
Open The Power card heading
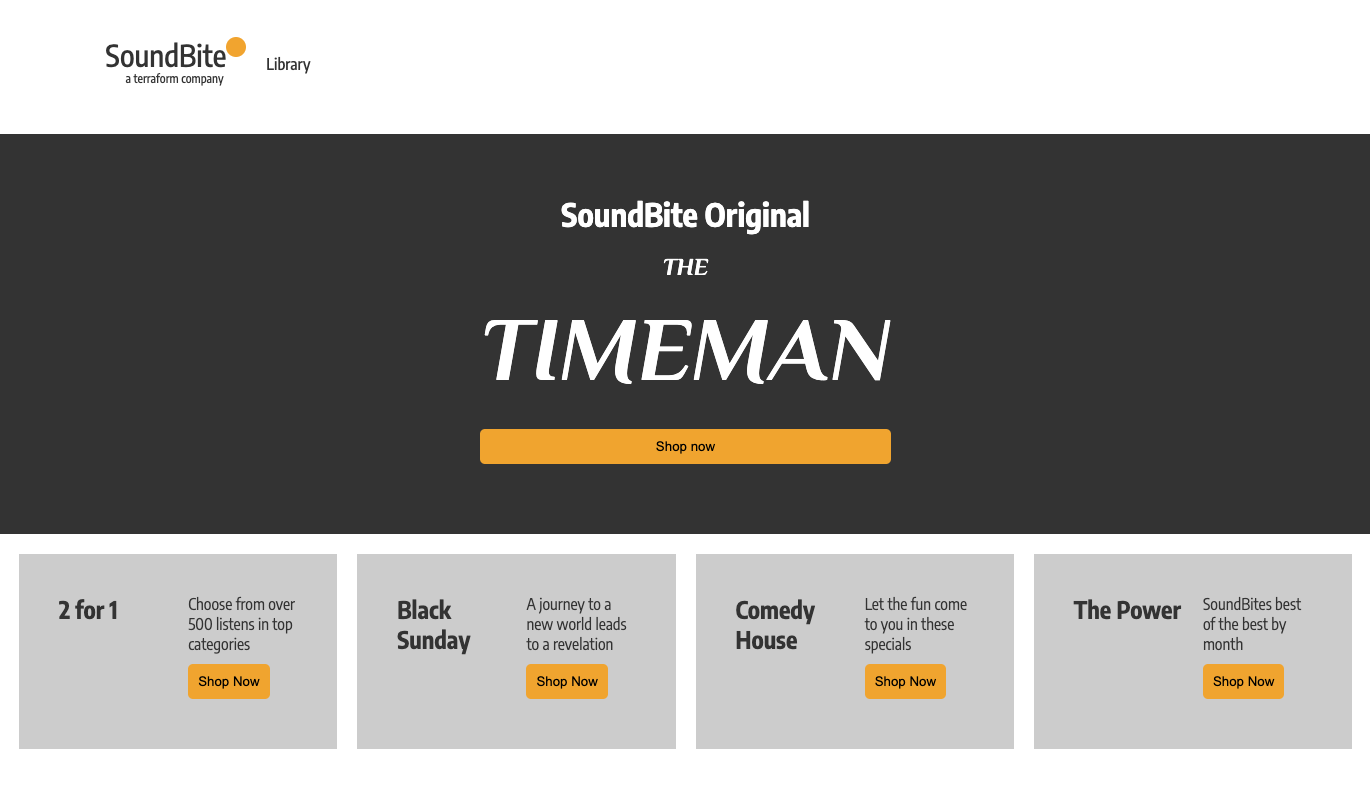[1127, 610]
